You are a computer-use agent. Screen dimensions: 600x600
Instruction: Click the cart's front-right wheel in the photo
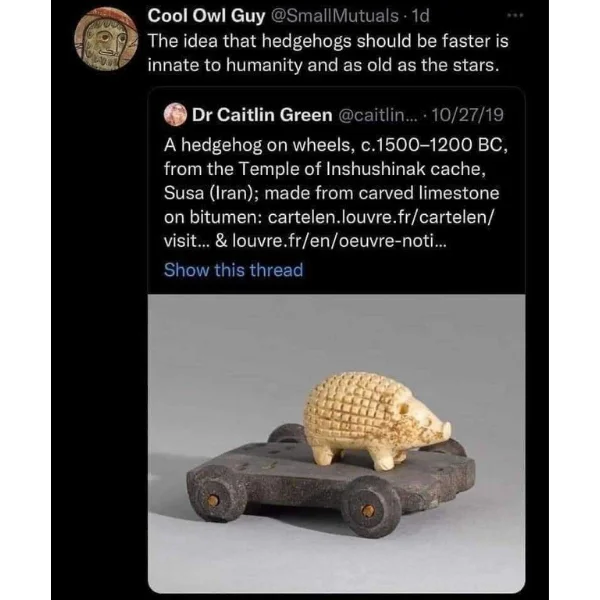point(370,510)
